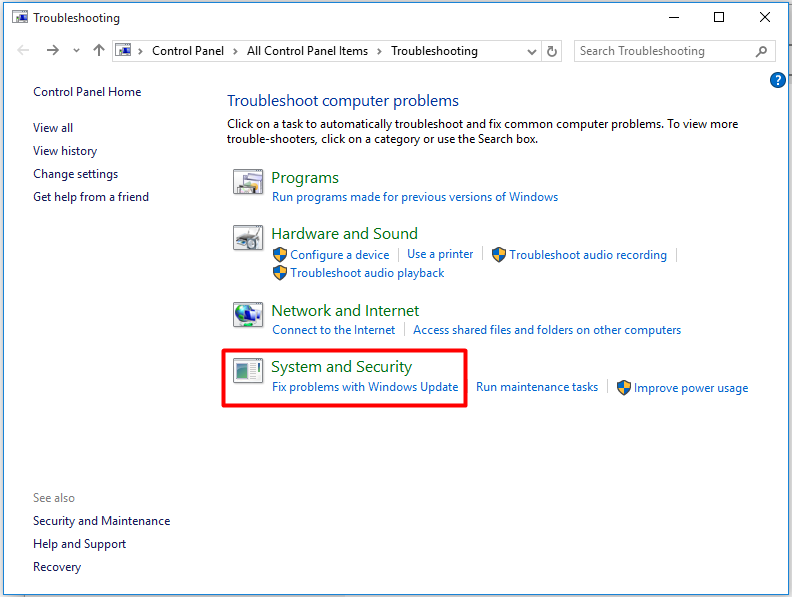The width and height of the screenshot is (792, 597).
Task: Click the Network and Internet globe icon
Action: click(x=248, y=315)
